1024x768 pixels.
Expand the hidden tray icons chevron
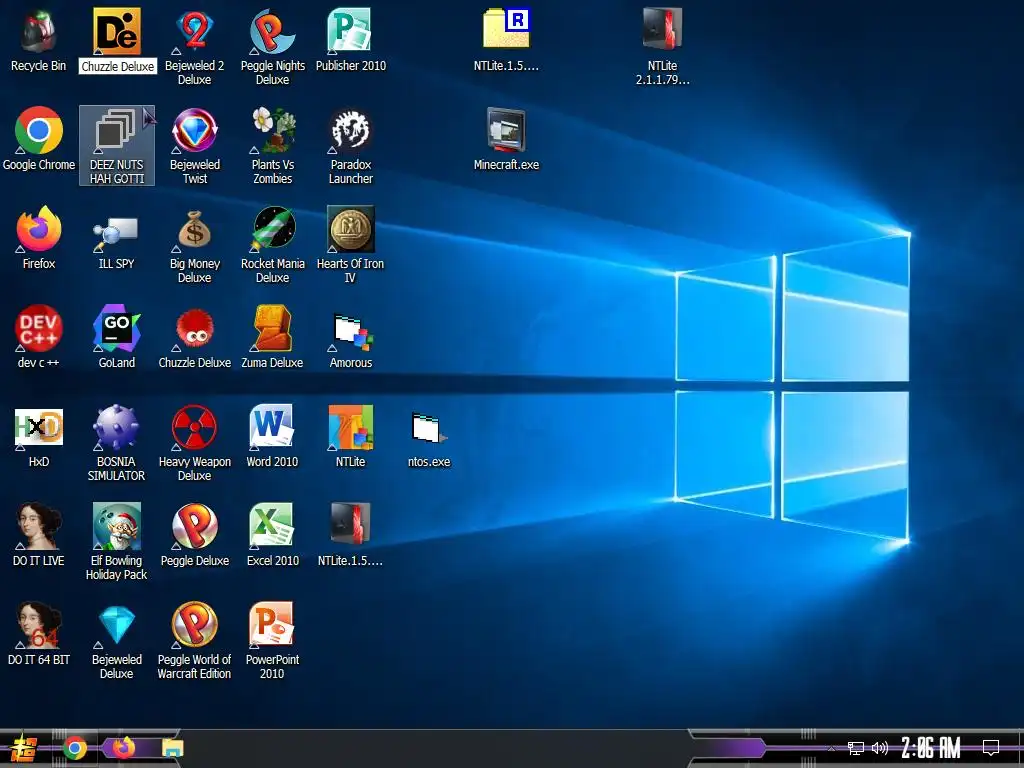pyautogui.click(x=831, y=748)
